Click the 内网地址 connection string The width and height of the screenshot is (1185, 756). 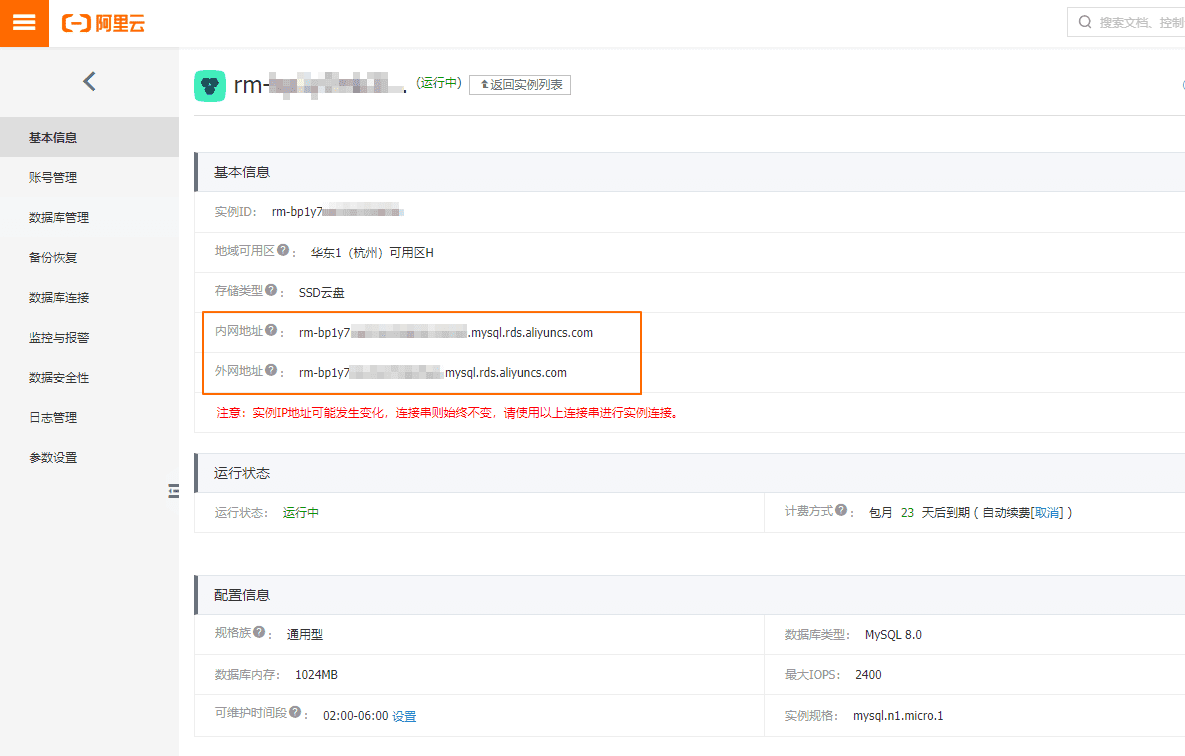coord(446,333)
